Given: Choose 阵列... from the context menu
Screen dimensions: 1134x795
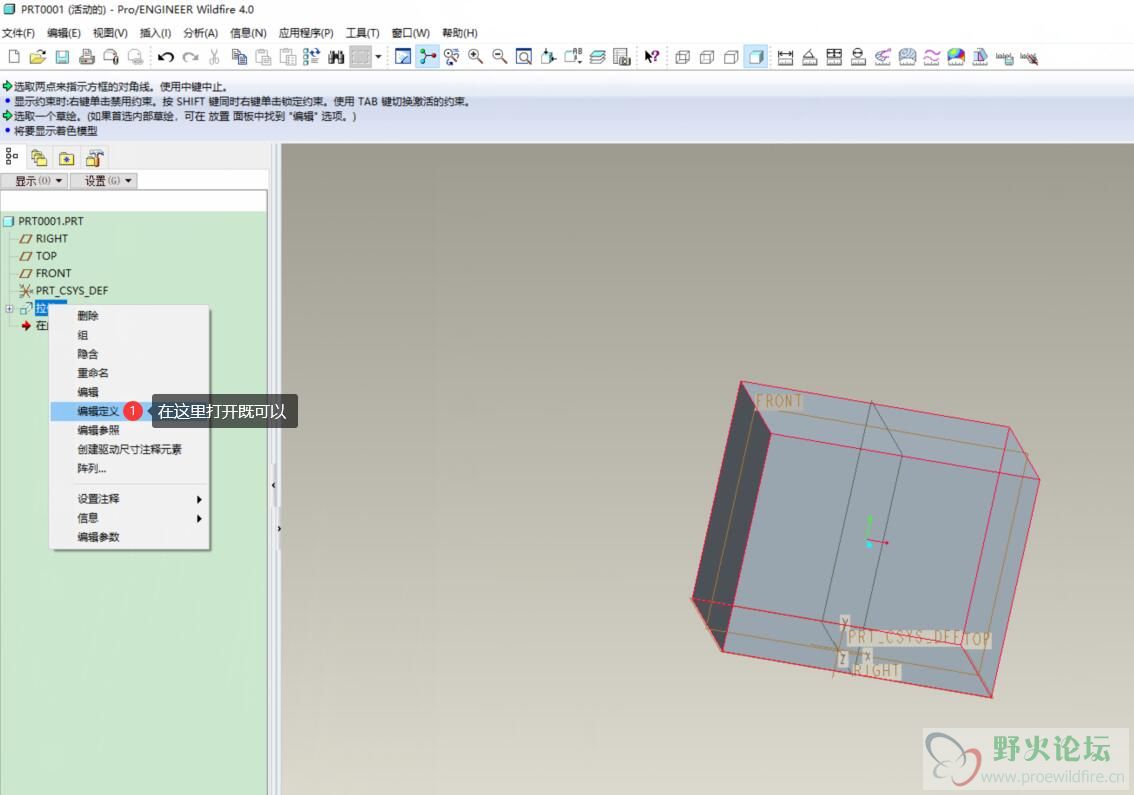Looking at the screenshot, I should point(130,468).
